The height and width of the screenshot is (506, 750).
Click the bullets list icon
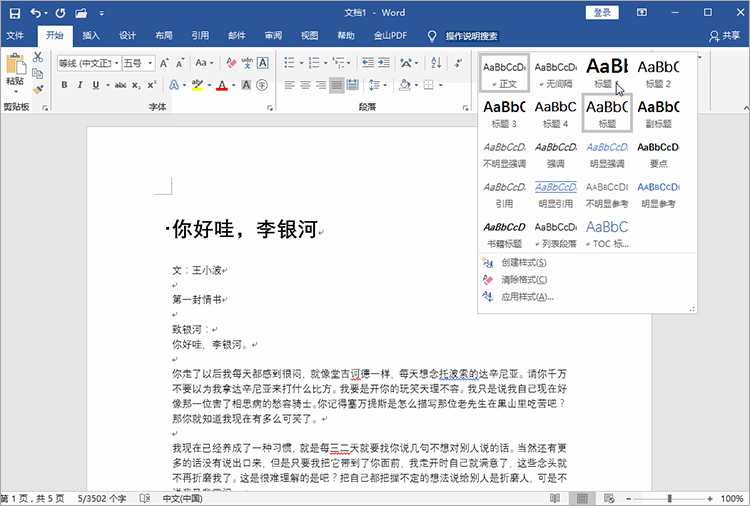(289, 63)
